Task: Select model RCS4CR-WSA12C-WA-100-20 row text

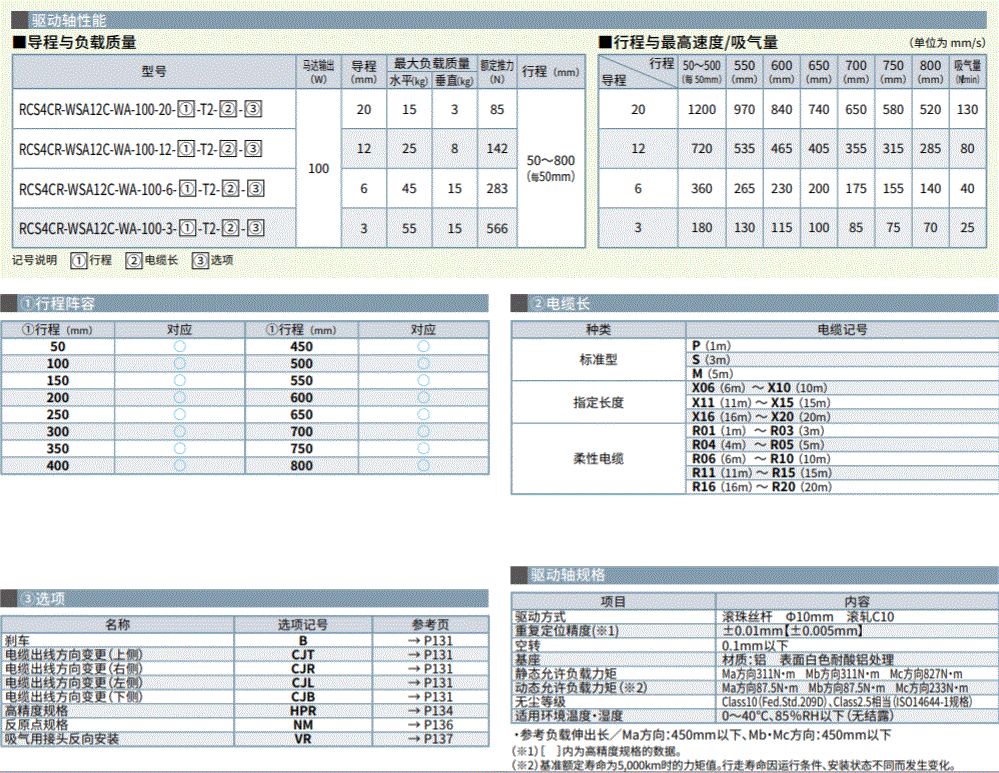Action: click(140, 110)
